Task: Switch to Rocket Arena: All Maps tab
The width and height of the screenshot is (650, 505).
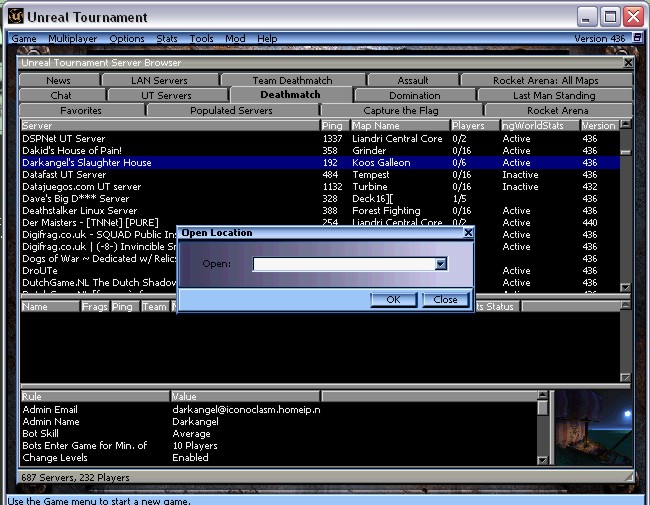Action: [546, 80]
